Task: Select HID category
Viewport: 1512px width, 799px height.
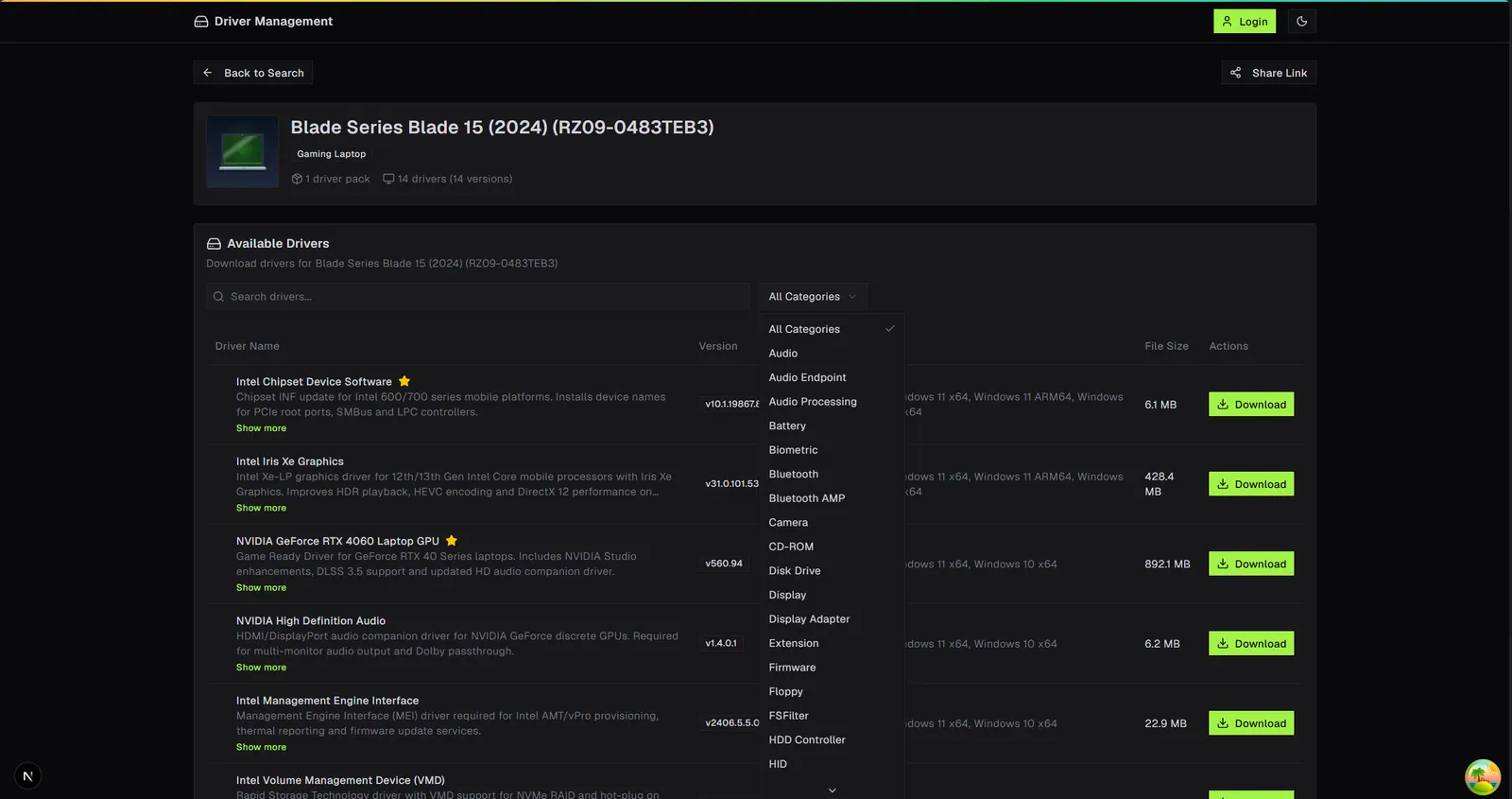Action: click(x=832, y=764)
